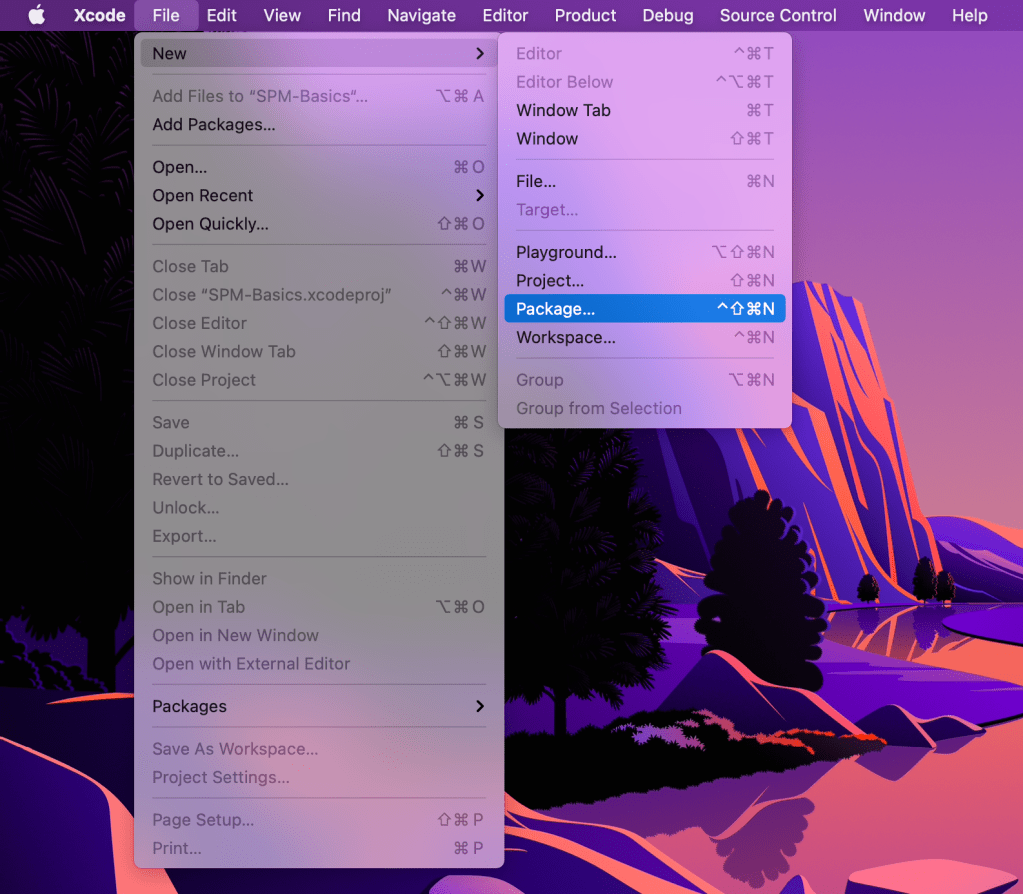Expand the New submenu arrow
Image resolution: width=1023 pixels, height=894 pixels.
(x=480, y=53)
